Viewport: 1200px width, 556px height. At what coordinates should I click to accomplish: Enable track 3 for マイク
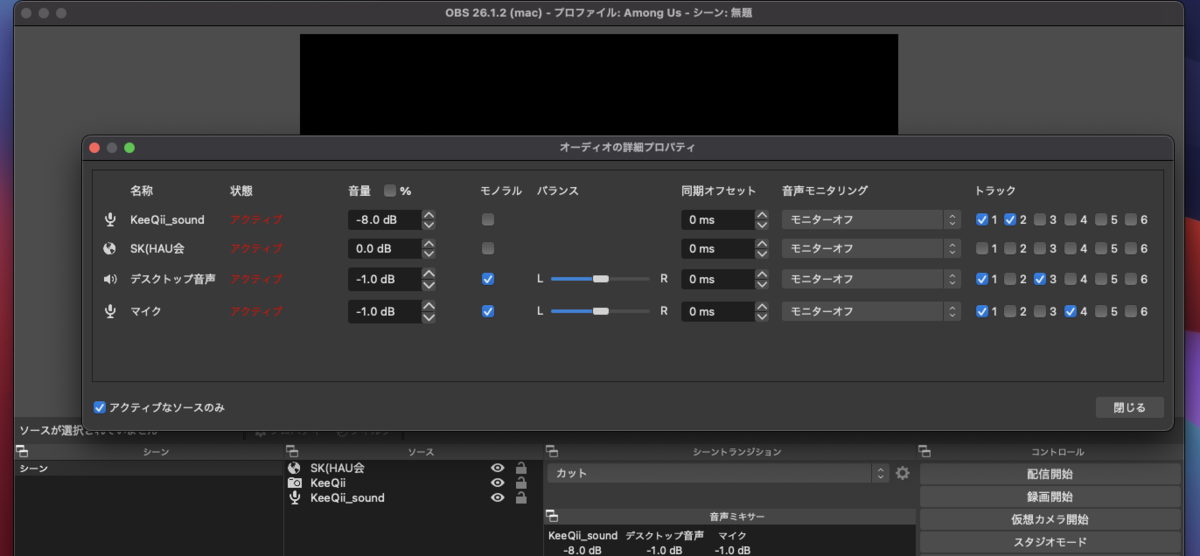pos(1040,311)
